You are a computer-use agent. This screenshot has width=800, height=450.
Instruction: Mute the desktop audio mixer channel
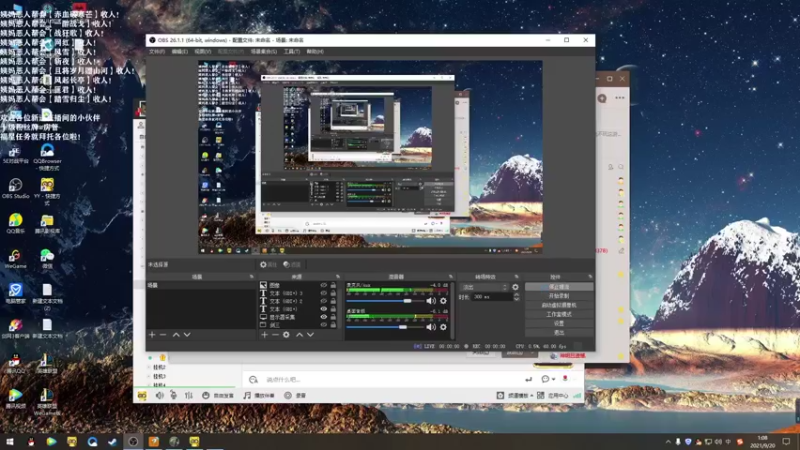coord(431,327)
